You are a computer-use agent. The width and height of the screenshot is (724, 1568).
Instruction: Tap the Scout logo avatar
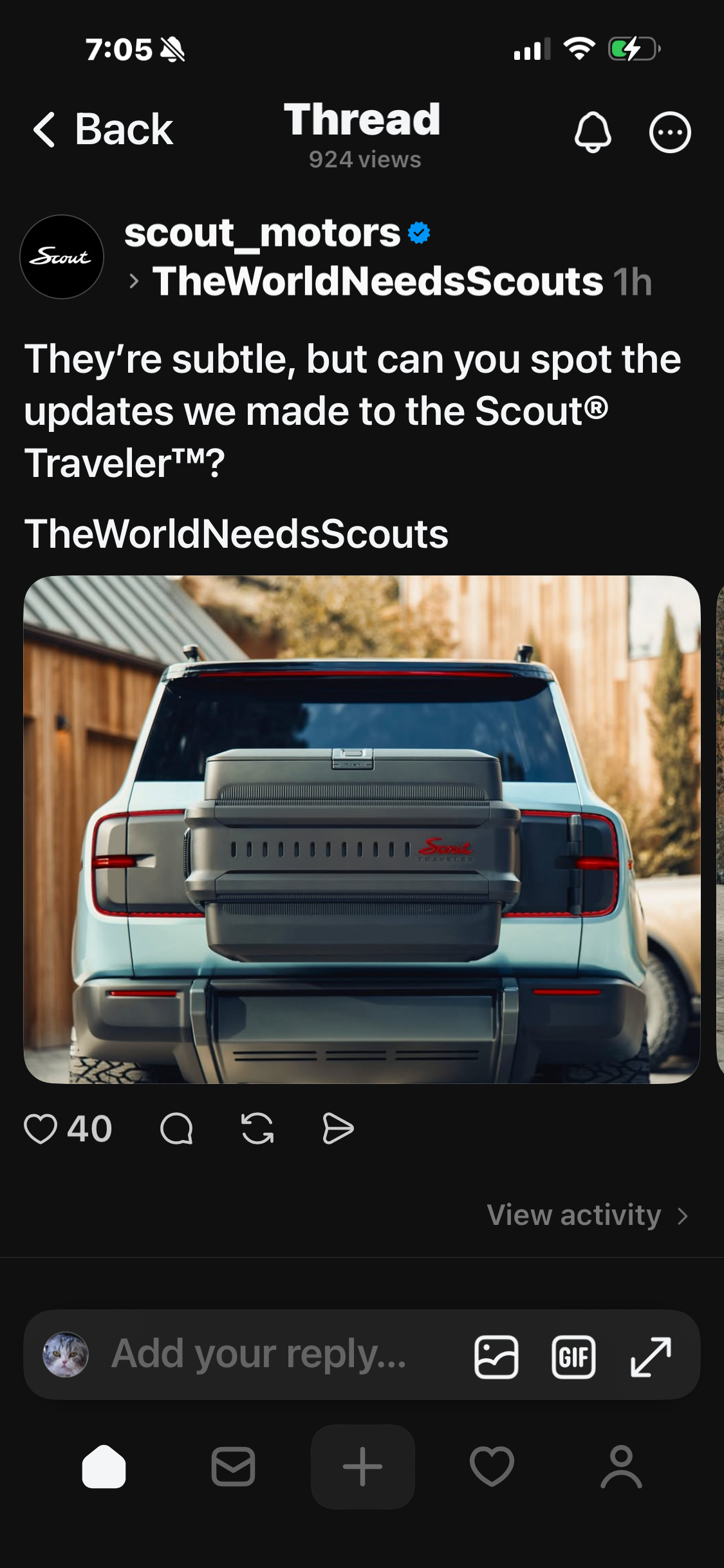(x=62, y=257)
